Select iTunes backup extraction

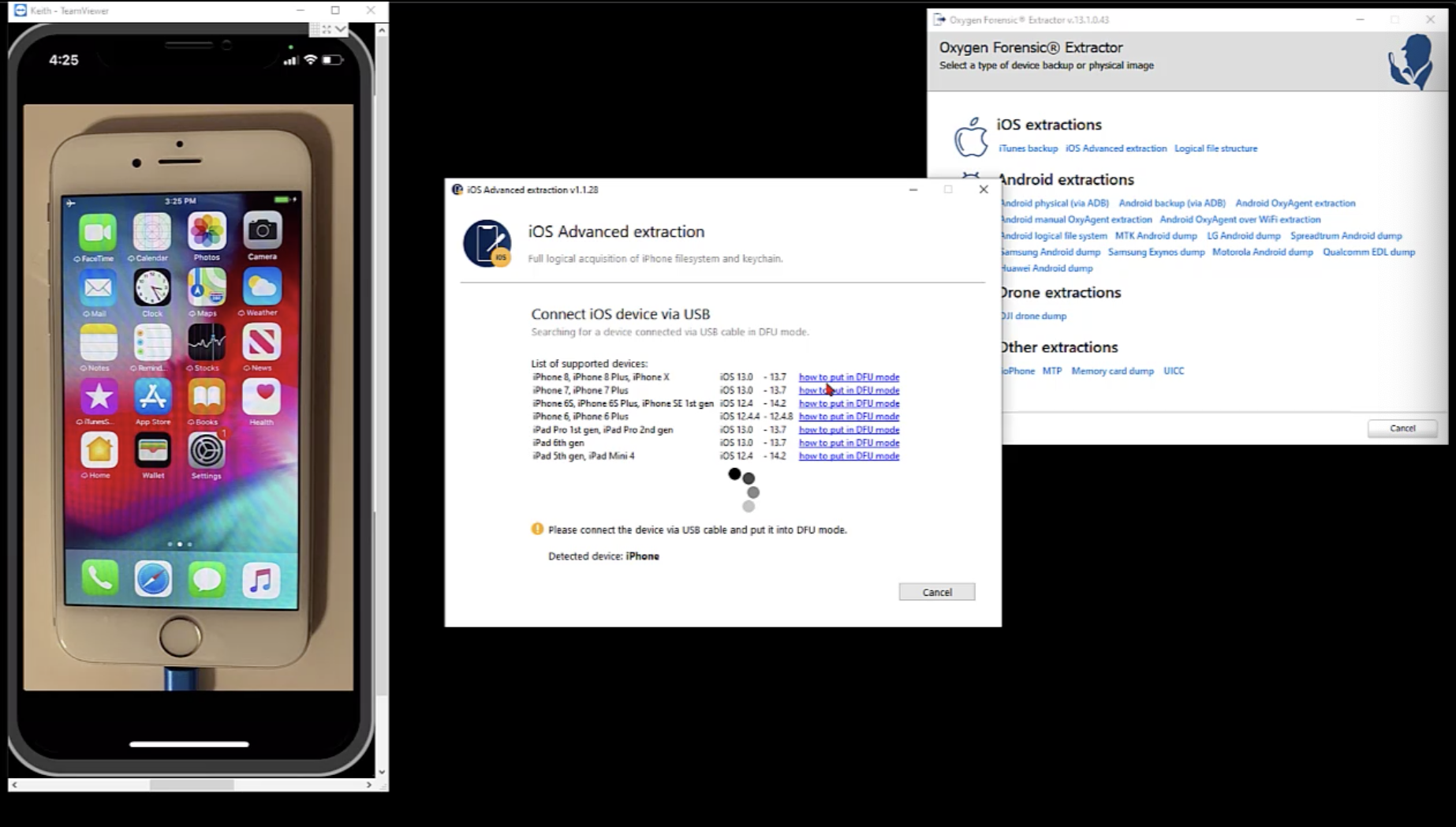coord(1028,148)
